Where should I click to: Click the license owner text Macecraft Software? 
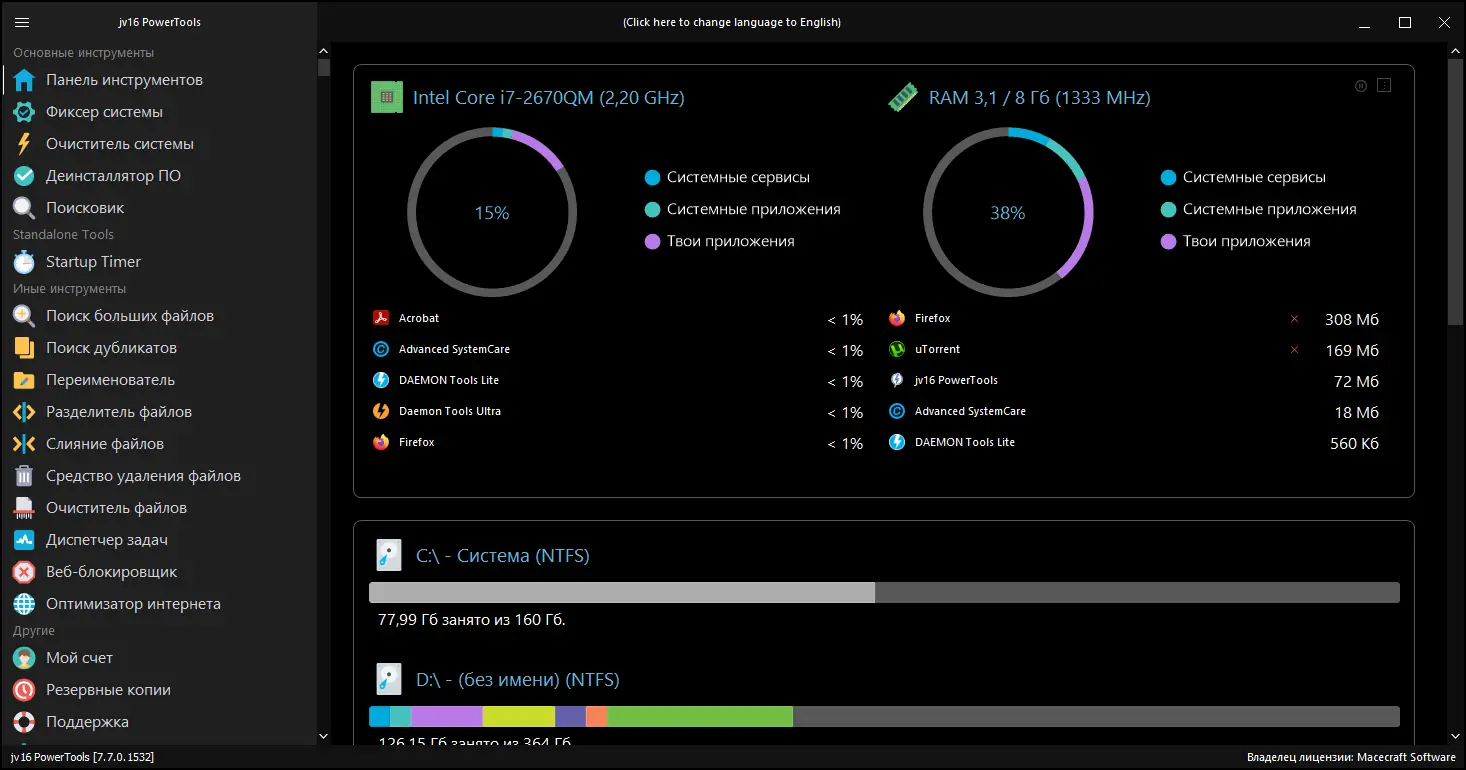pyautogui.click(x=1404, y=757)
